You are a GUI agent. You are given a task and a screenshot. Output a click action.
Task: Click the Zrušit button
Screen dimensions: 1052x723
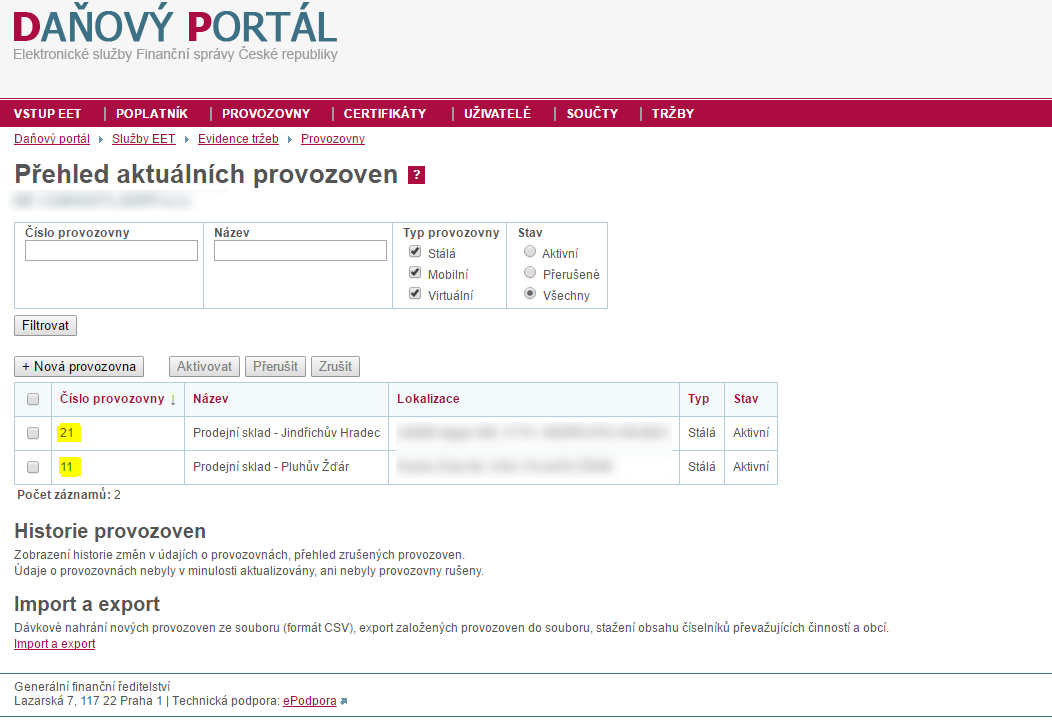[x=335, y=367]
